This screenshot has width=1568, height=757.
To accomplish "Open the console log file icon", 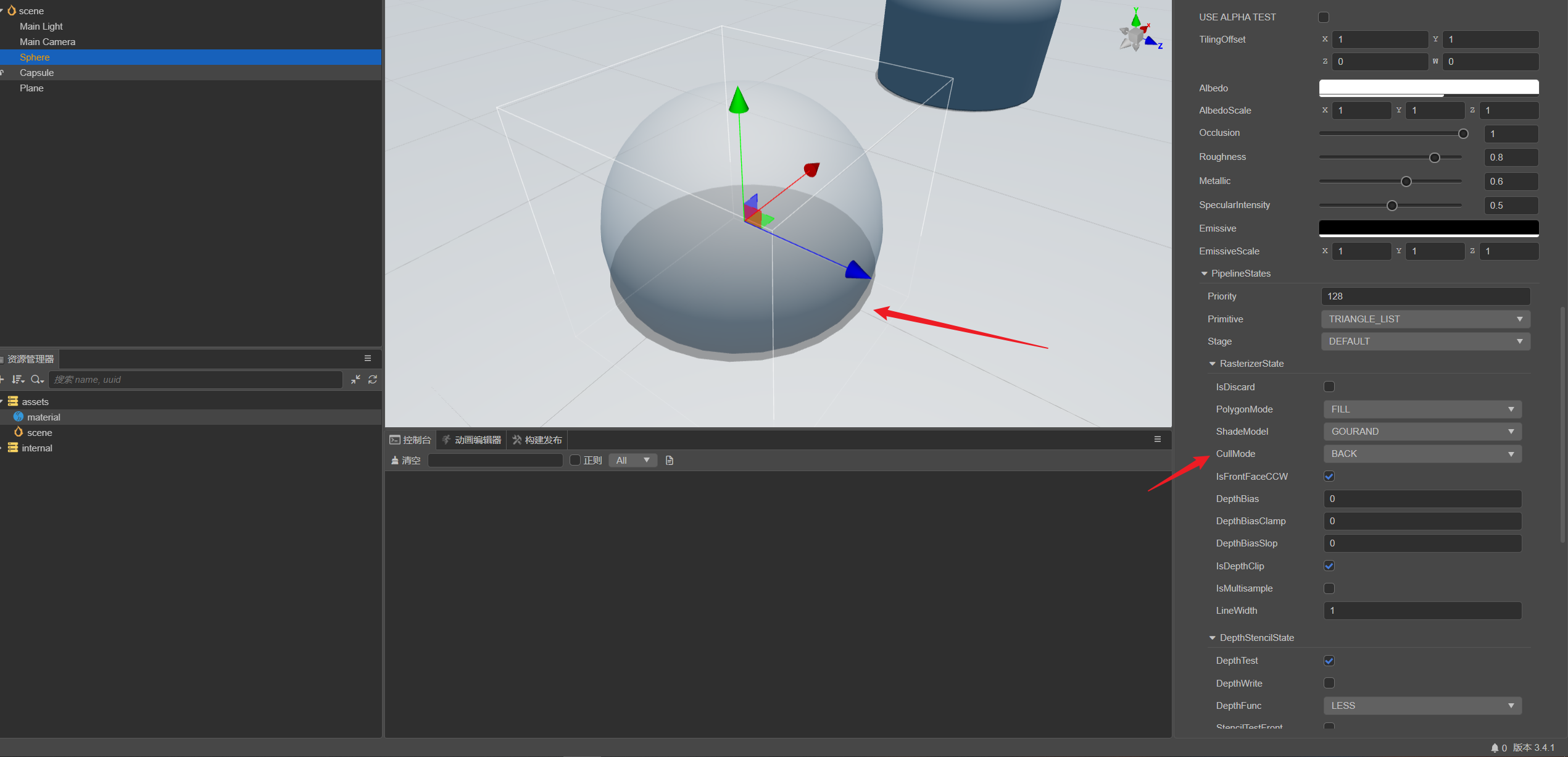I will [x=670, y=461].
